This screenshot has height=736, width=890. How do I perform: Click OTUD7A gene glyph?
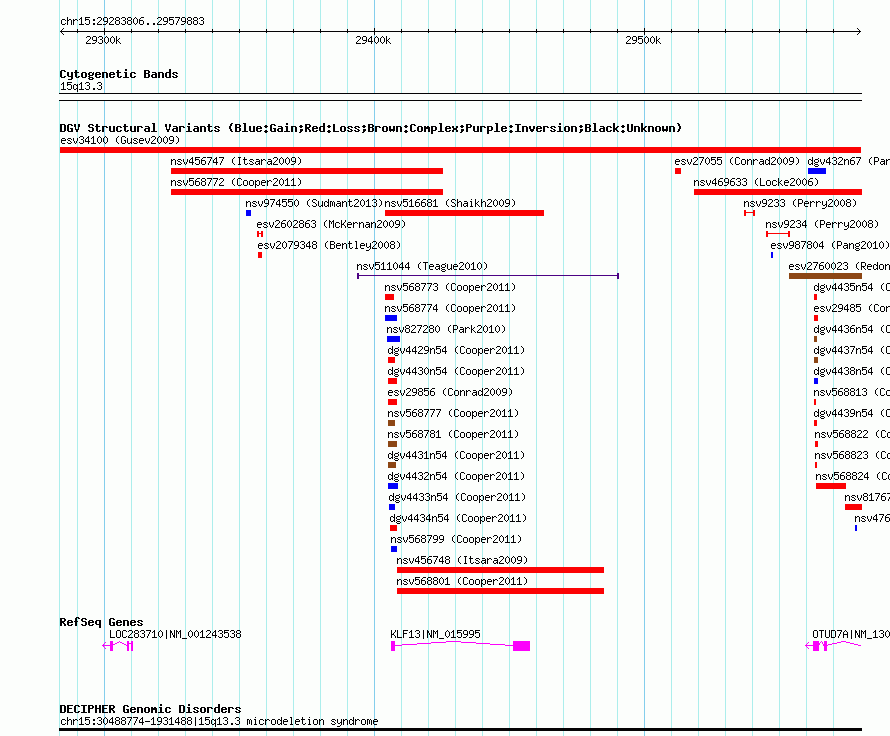click(x=833, y=646)
